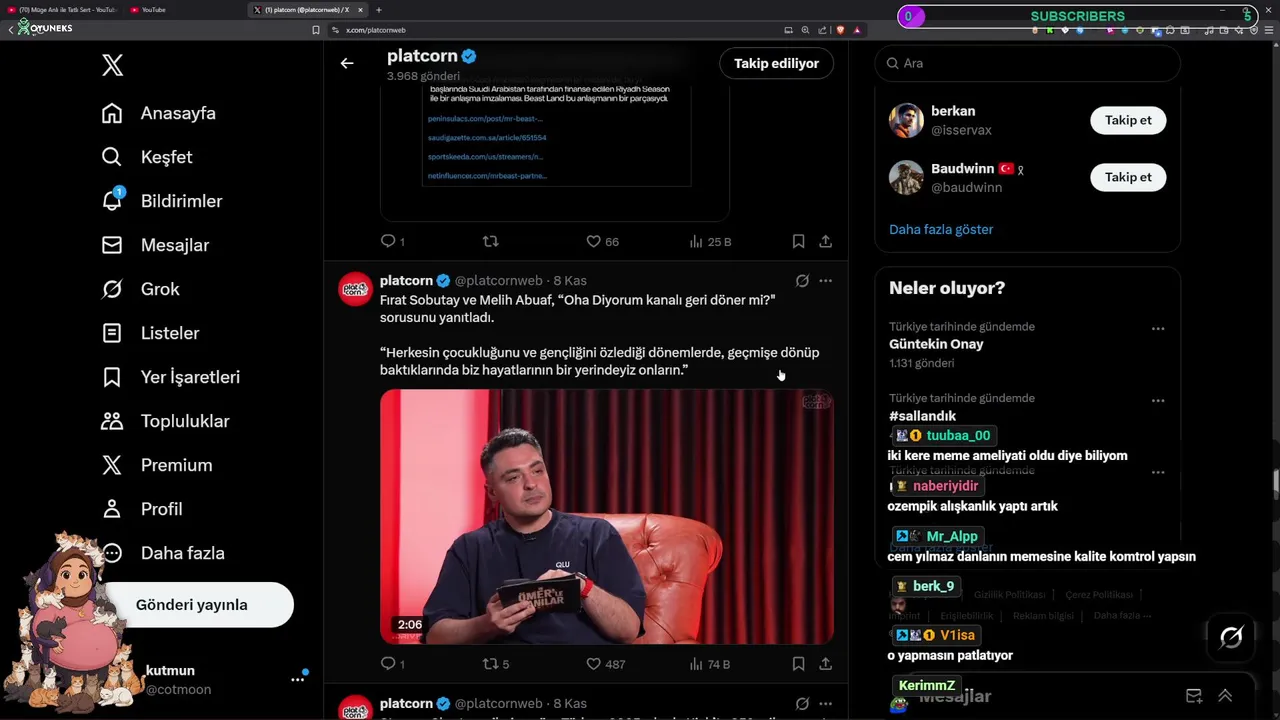Click Gönderi yayınla button
Viewport: 1280px width, 720px height.
coord(192,605)
